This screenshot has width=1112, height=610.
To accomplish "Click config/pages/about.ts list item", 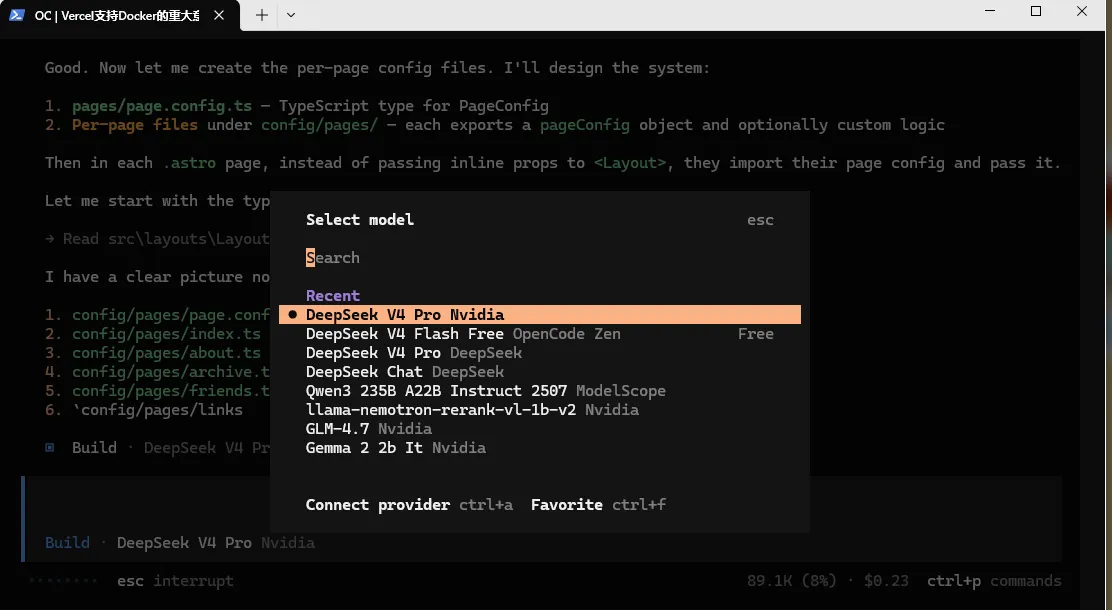I will 166,353.
